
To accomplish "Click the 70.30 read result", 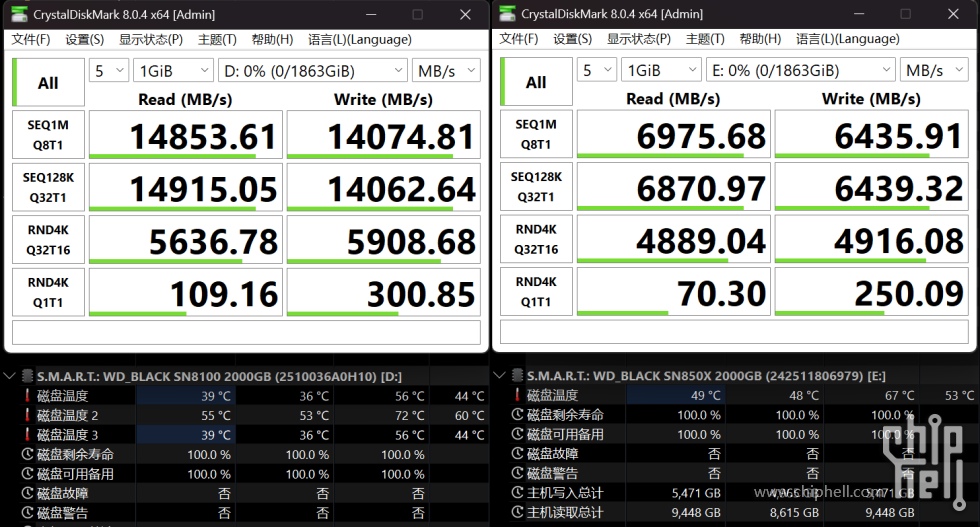I will (674, 292).
